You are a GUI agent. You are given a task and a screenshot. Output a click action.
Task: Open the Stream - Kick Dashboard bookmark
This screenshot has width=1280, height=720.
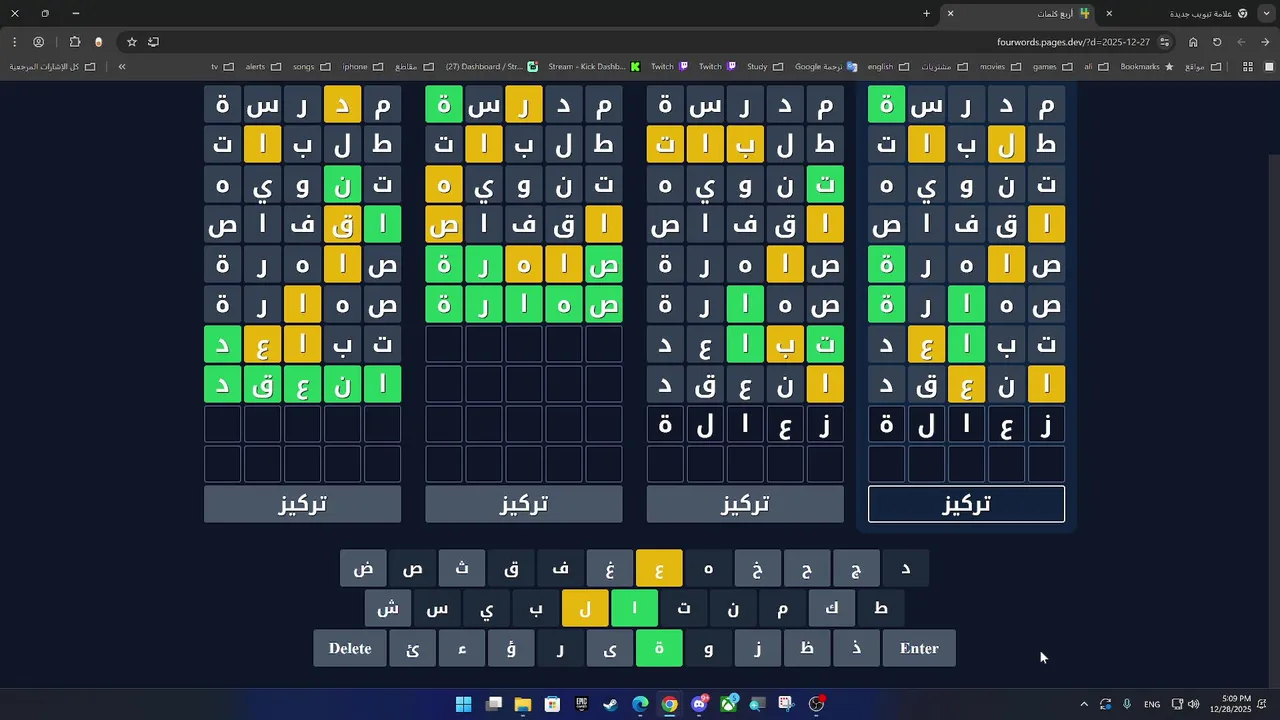coord(593,67)
